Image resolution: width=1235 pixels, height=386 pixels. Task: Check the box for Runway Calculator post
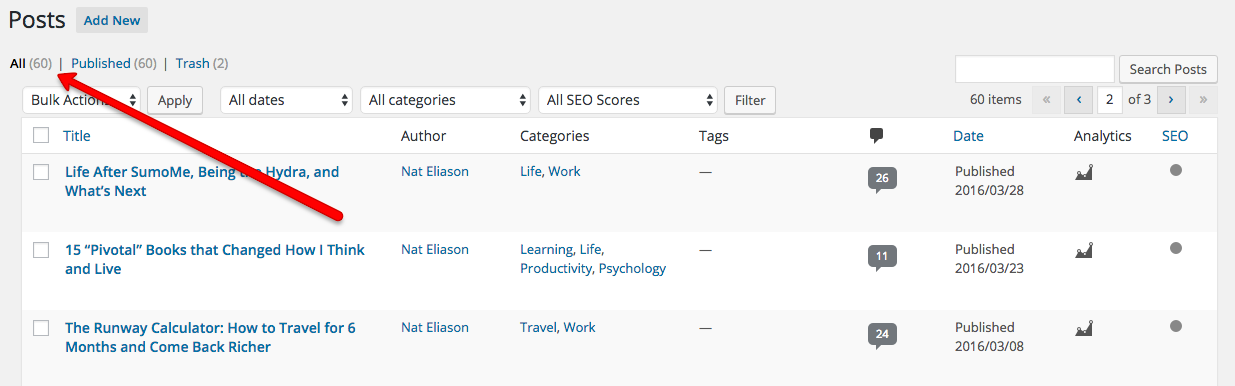[41, 328]
